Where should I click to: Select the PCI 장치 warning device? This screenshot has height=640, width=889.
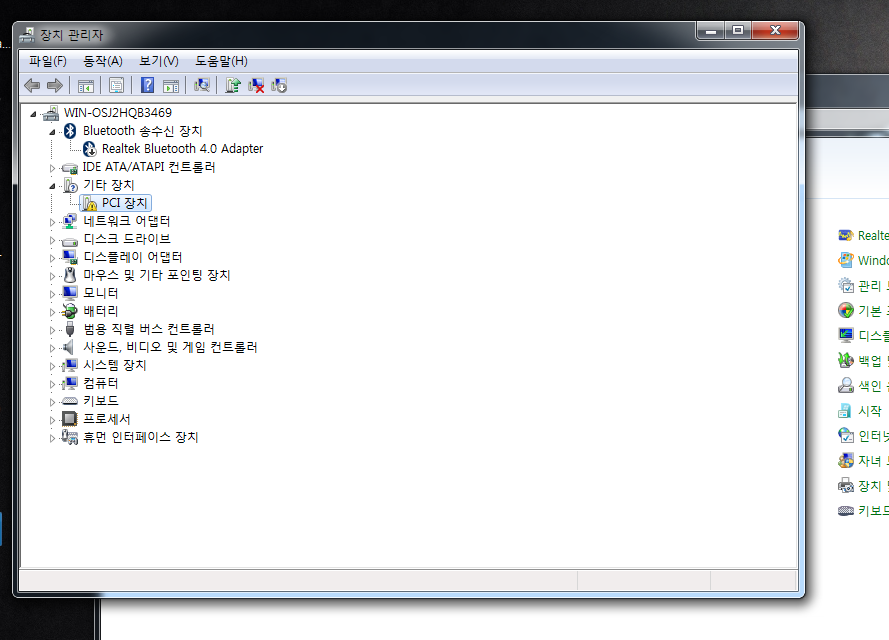coord(116,203)
